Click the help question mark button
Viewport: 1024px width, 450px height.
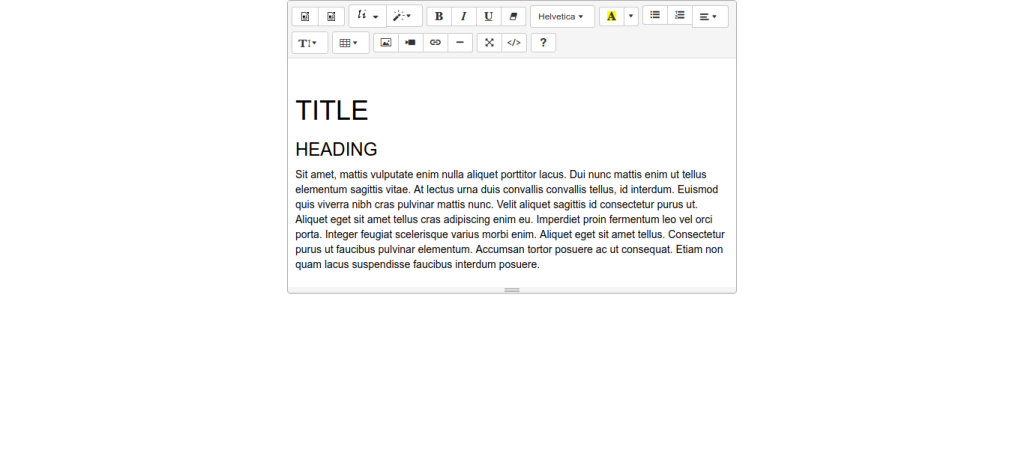[543, 43]
